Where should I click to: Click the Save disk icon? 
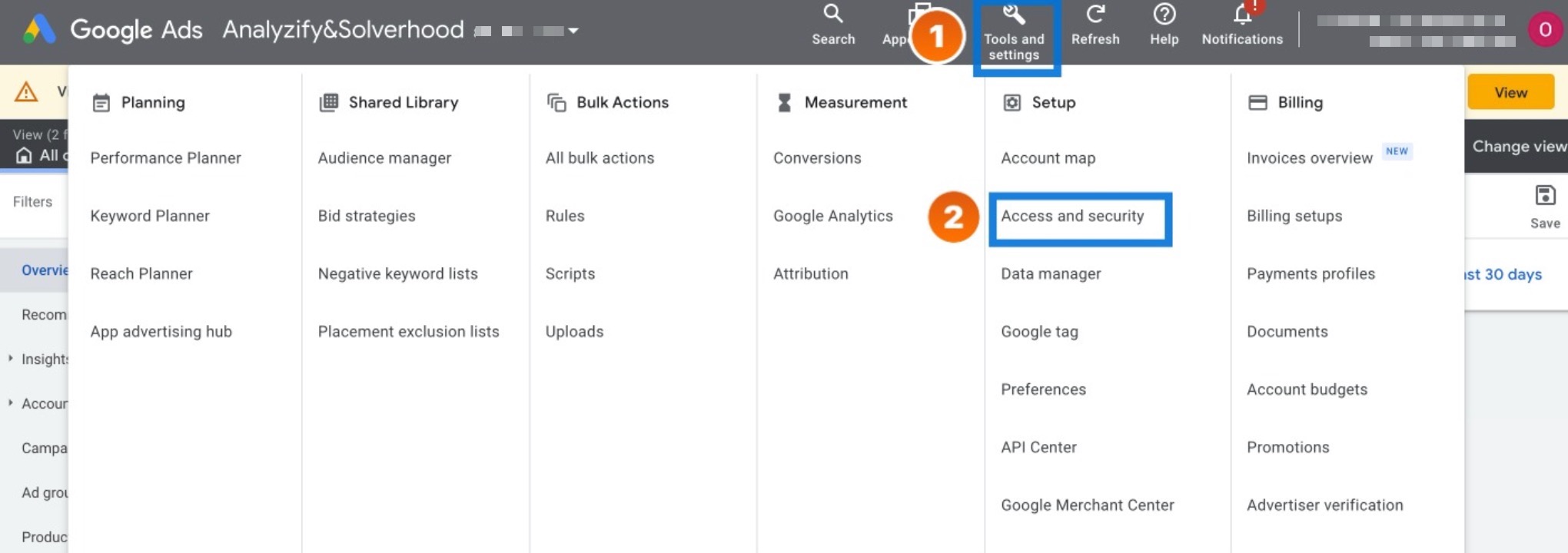(x=1545, y=195)
